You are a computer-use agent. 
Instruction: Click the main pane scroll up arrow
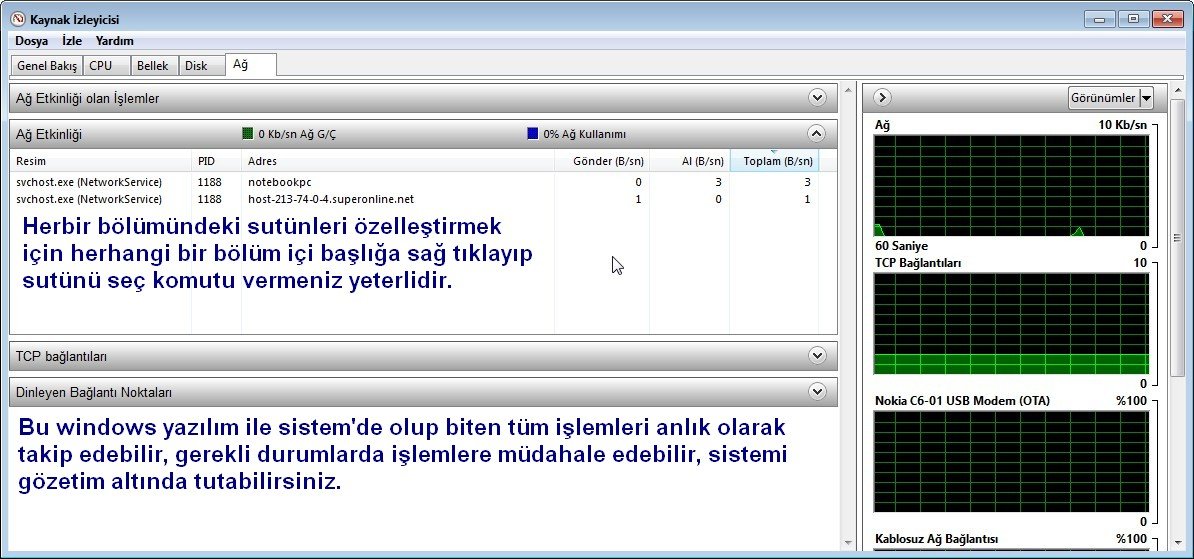(848, 90)
